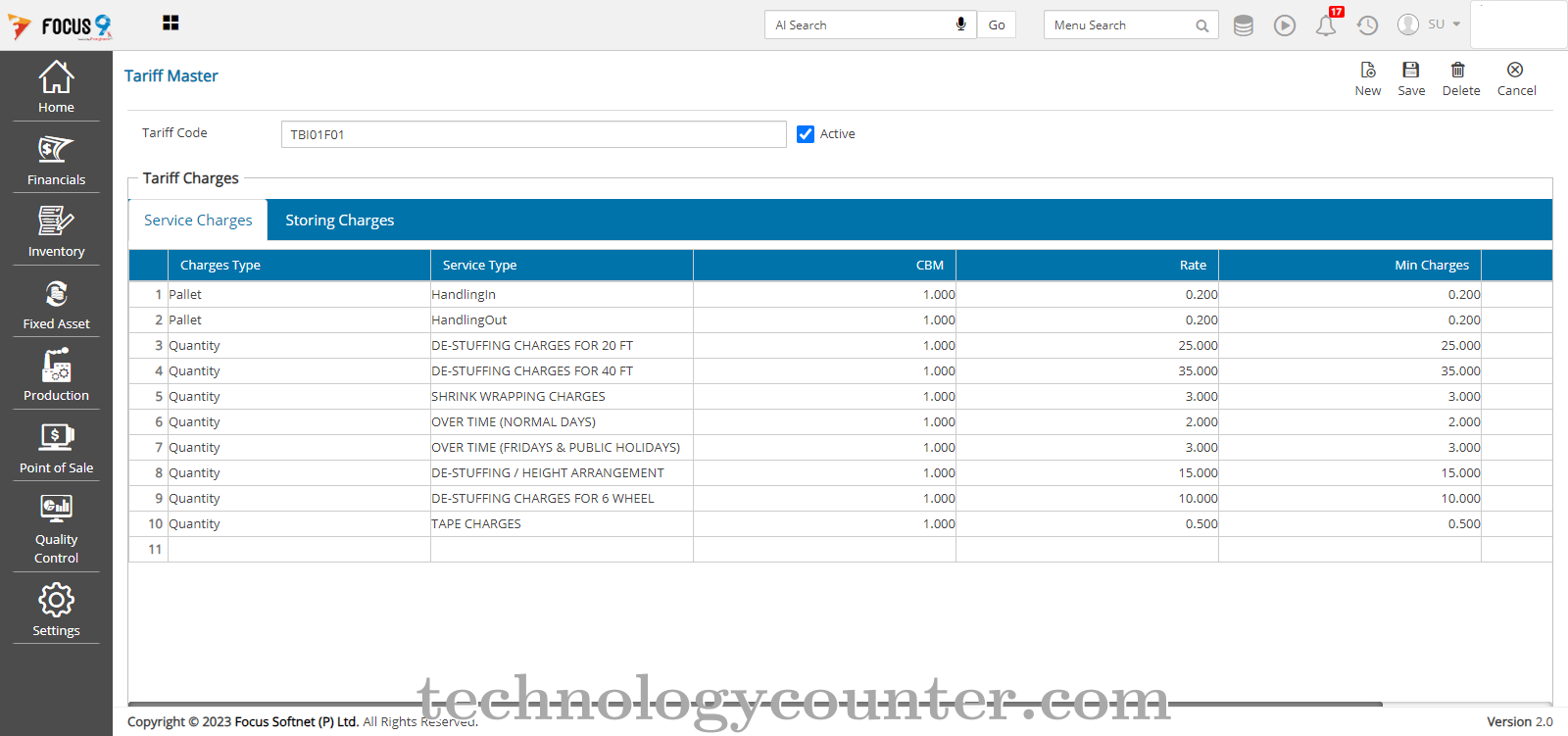Open the Inventory module
Screen dimensions: 1568x736
[56, 231]
